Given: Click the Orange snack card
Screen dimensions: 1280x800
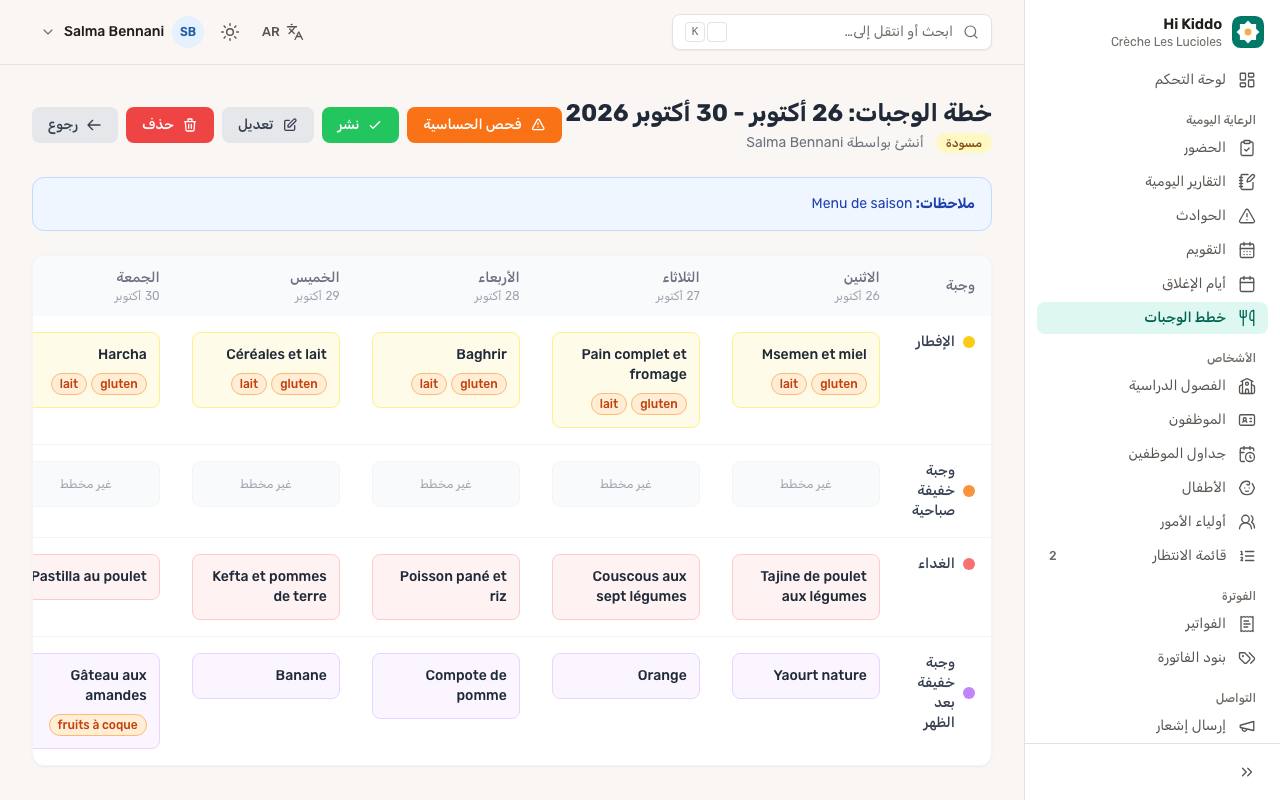Looking at the screenshot, I should click(x=626, y=676).
